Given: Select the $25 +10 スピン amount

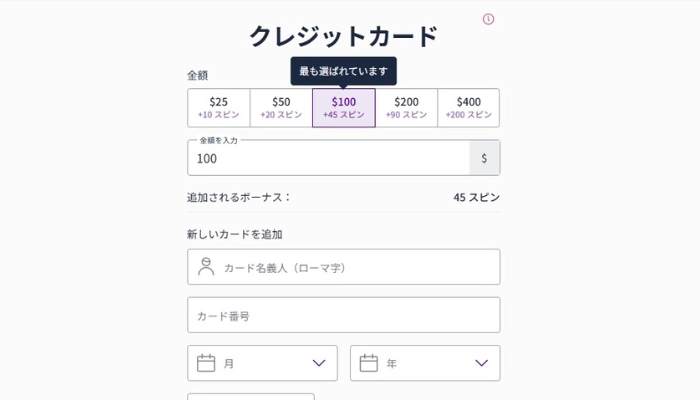Looking at the screenshot, I should 218,108.
